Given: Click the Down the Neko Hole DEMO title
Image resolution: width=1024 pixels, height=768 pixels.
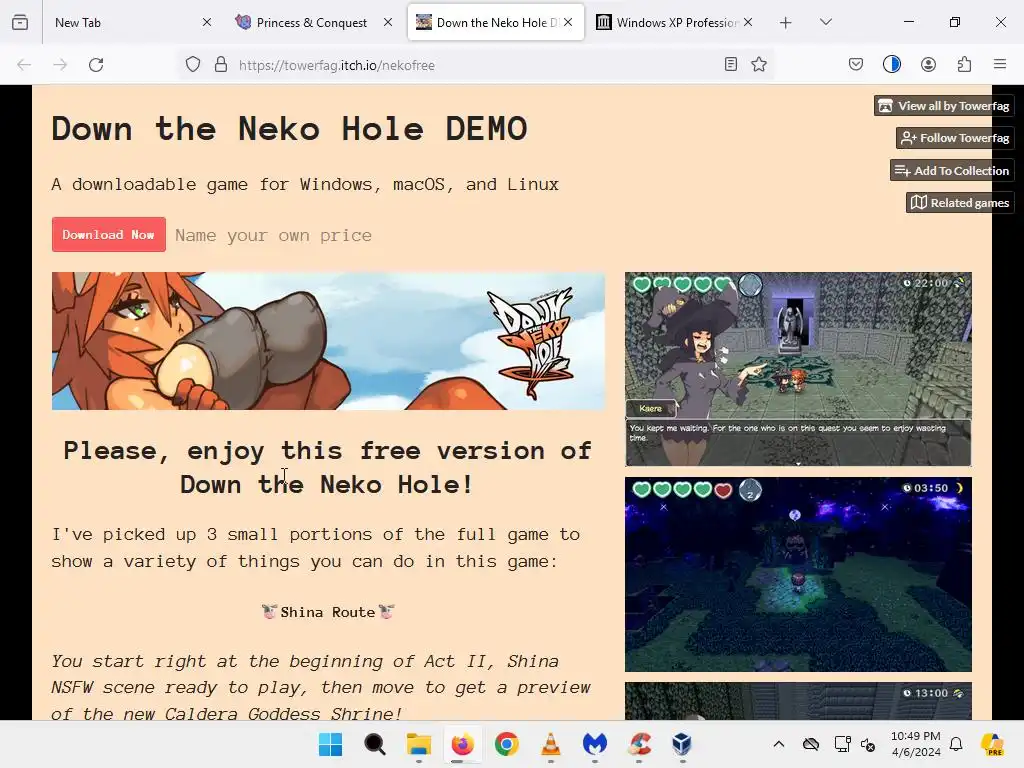Looking at the screenshot, I should pos(290,128).
